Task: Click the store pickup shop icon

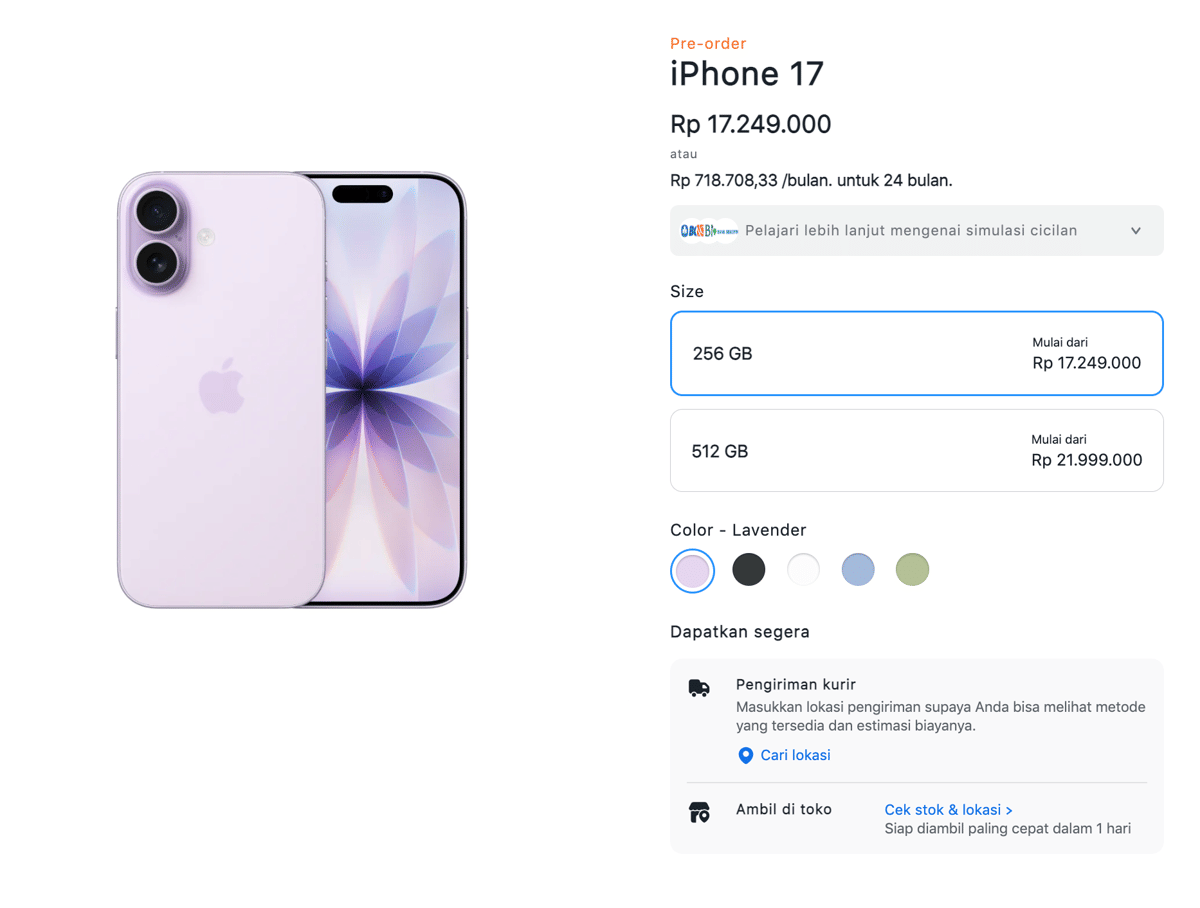Action: click(699, 812)
